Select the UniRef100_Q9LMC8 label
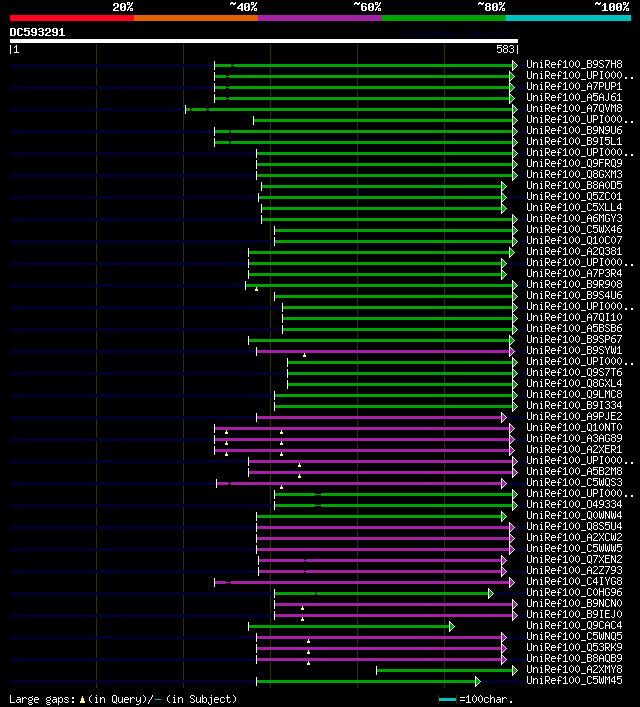Screen dimensions: 640x707 tap(574, 395)
